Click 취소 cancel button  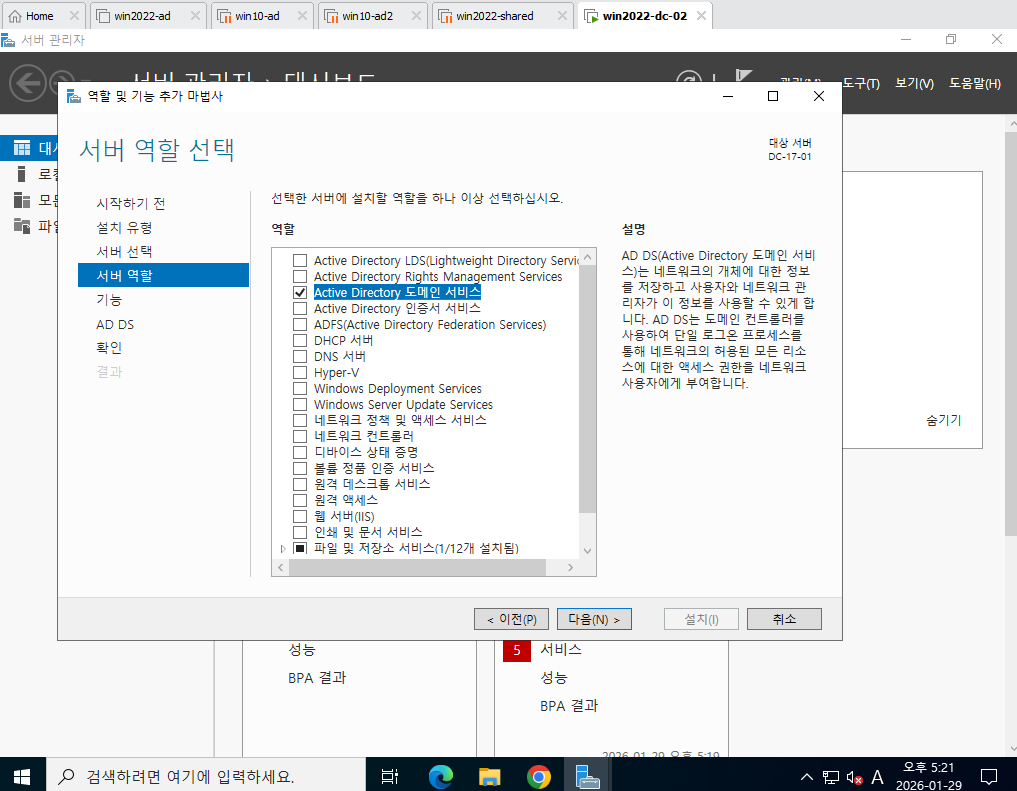click(784, 619)
